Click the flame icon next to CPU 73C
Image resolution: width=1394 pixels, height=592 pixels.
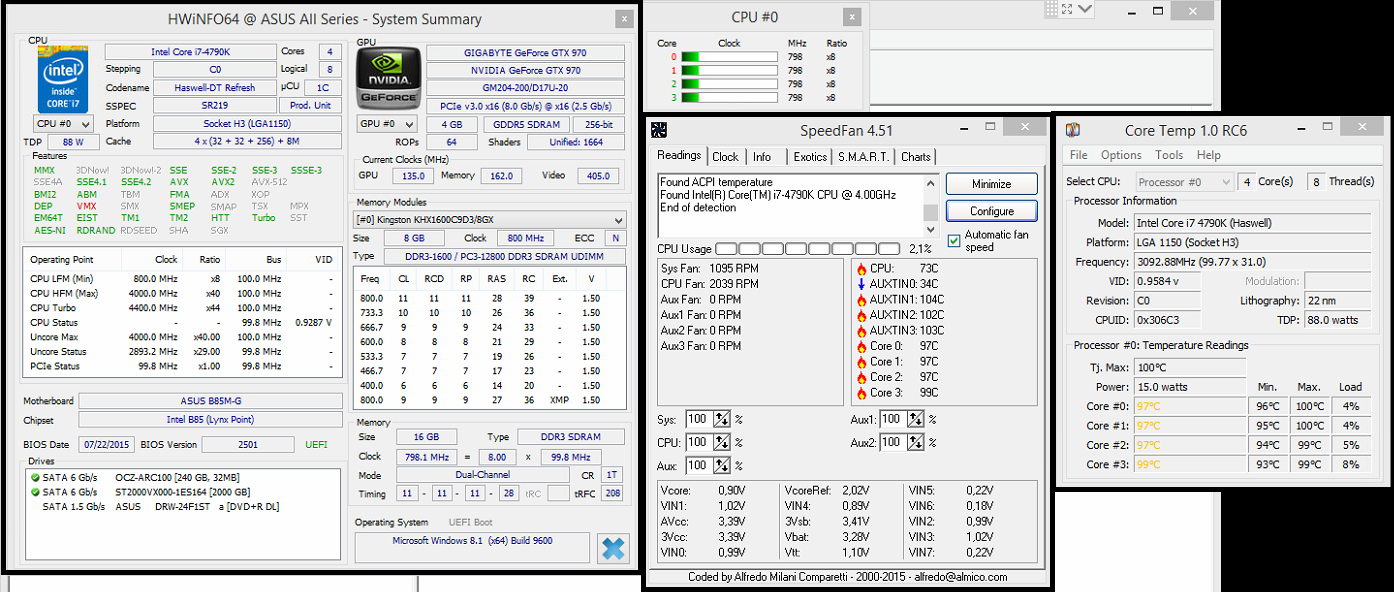(x=861, y=268)
